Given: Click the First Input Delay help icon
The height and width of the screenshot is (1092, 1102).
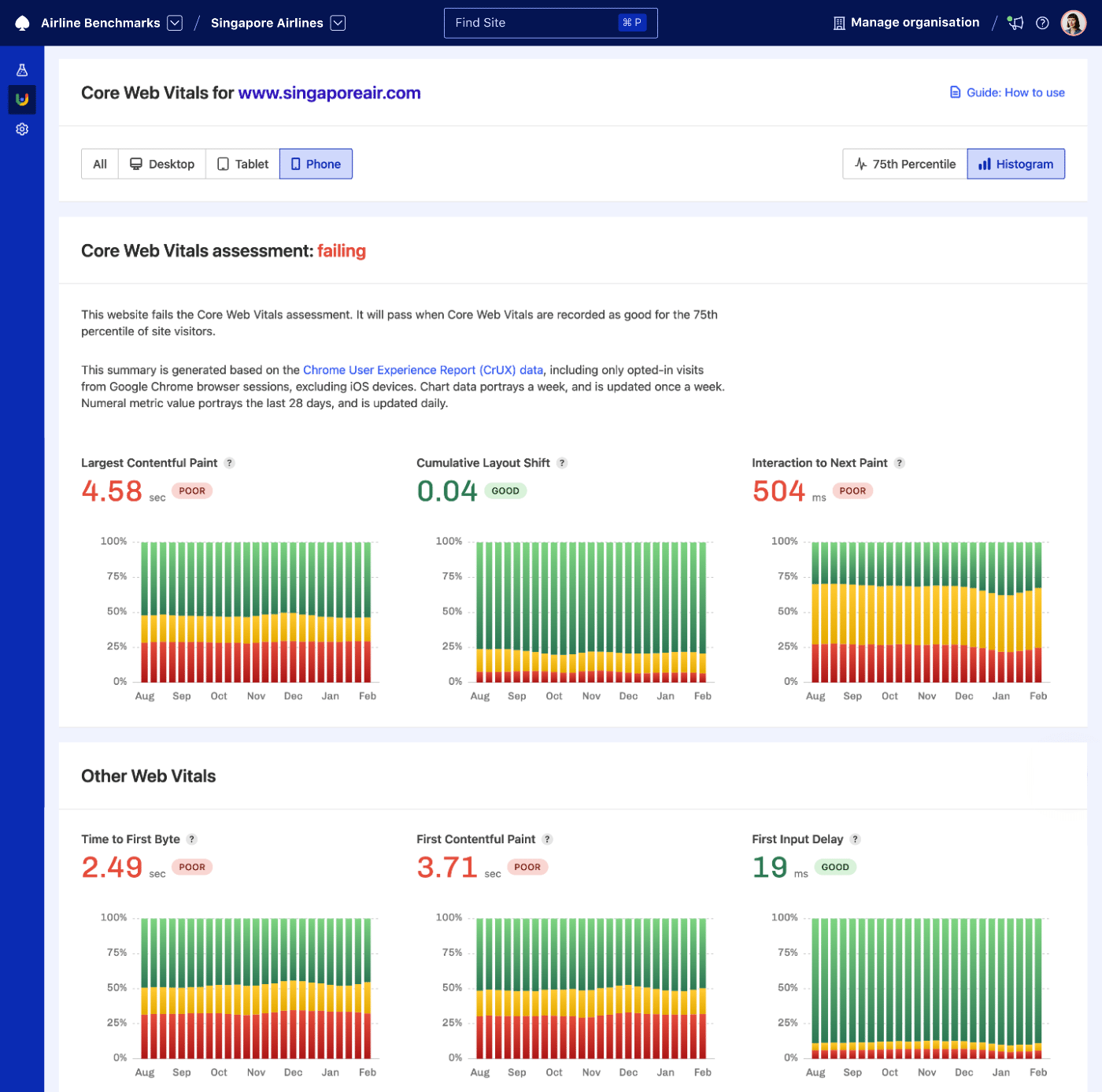Looking at the screenshot, I should click(x=855, y=839).
